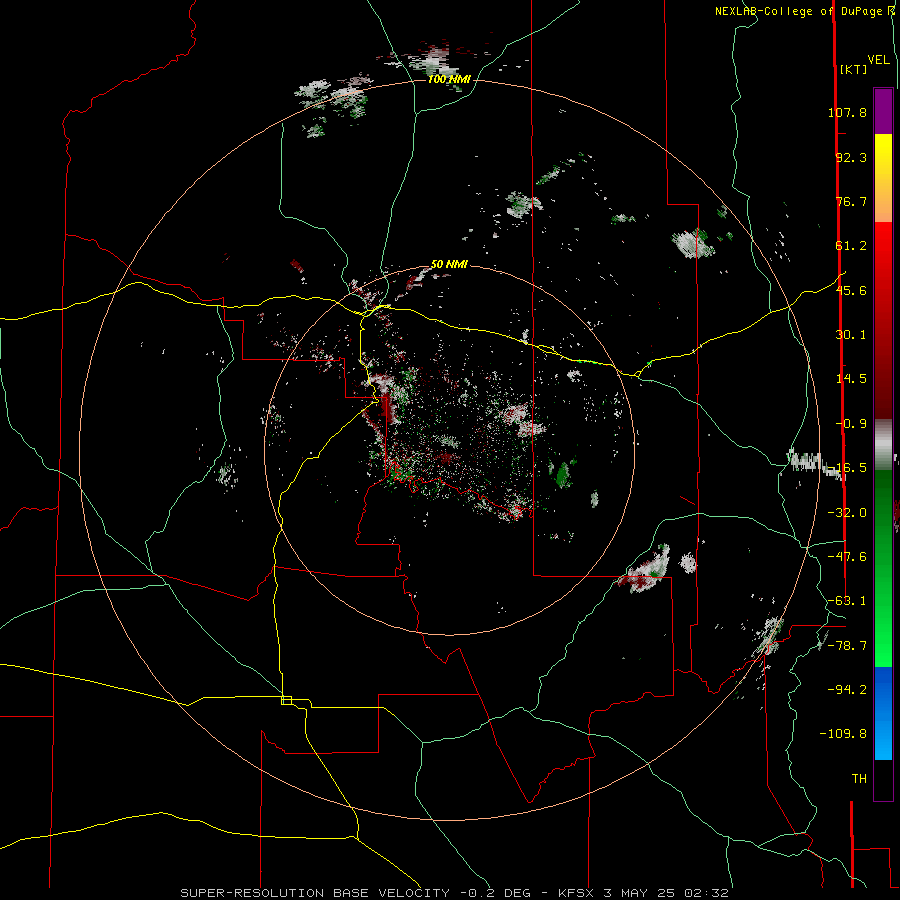Click the 76.7 legend value
Image resolution: width=900 pixels, height=900 pixels.
tap(851, 201)
